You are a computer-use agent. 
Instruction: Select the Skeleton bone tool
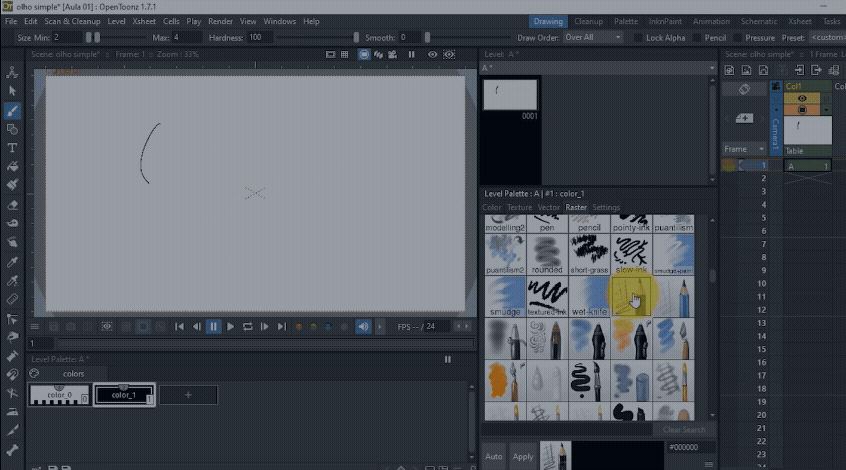pos(12,449)
